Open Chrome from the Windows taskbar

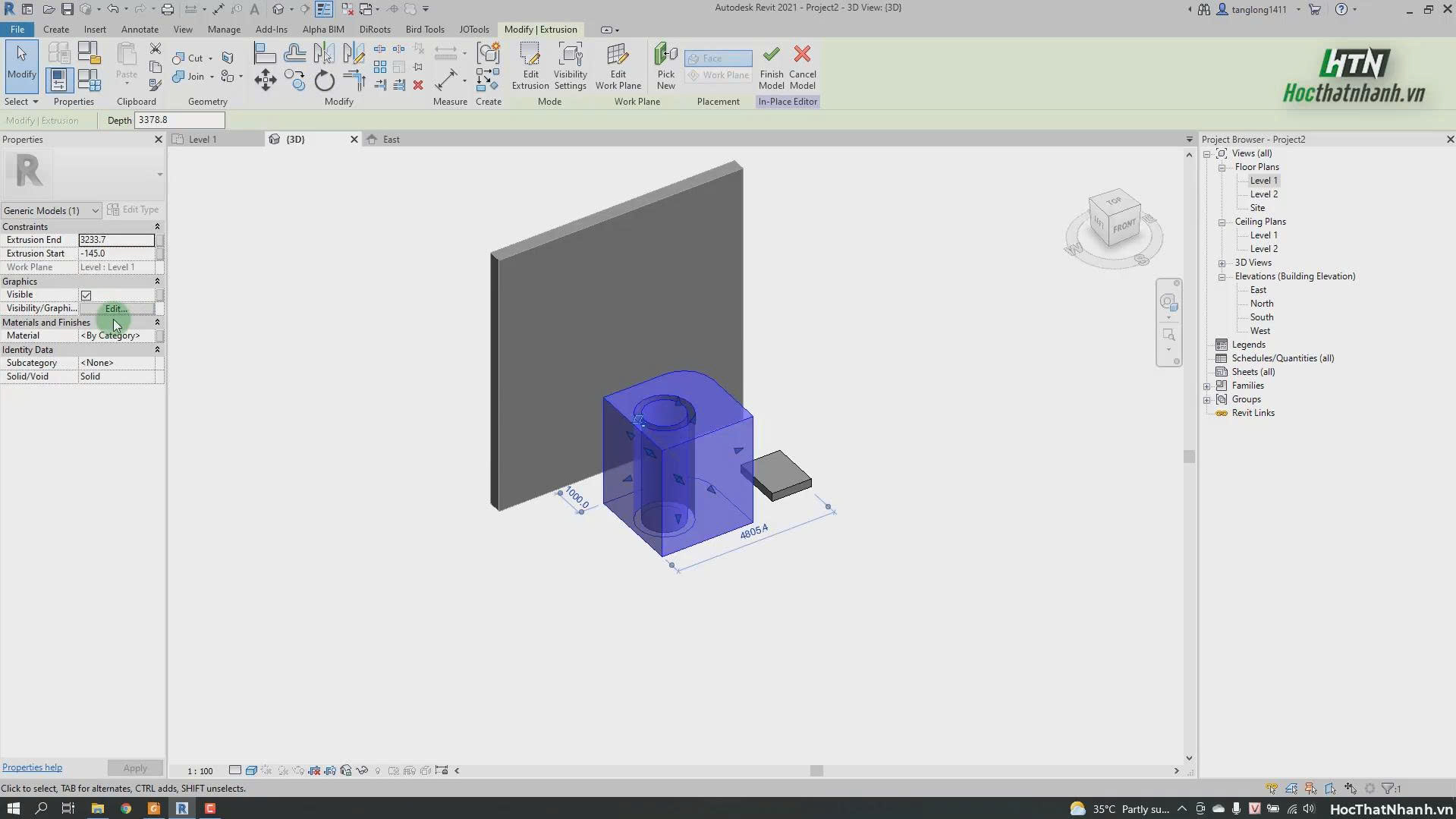pyautogui.click(x=125, y=808)
